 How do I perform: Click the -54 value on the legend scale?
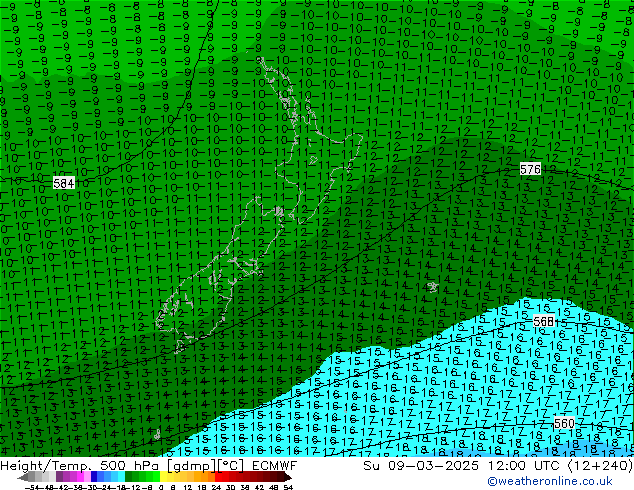(x=32, y=487)
